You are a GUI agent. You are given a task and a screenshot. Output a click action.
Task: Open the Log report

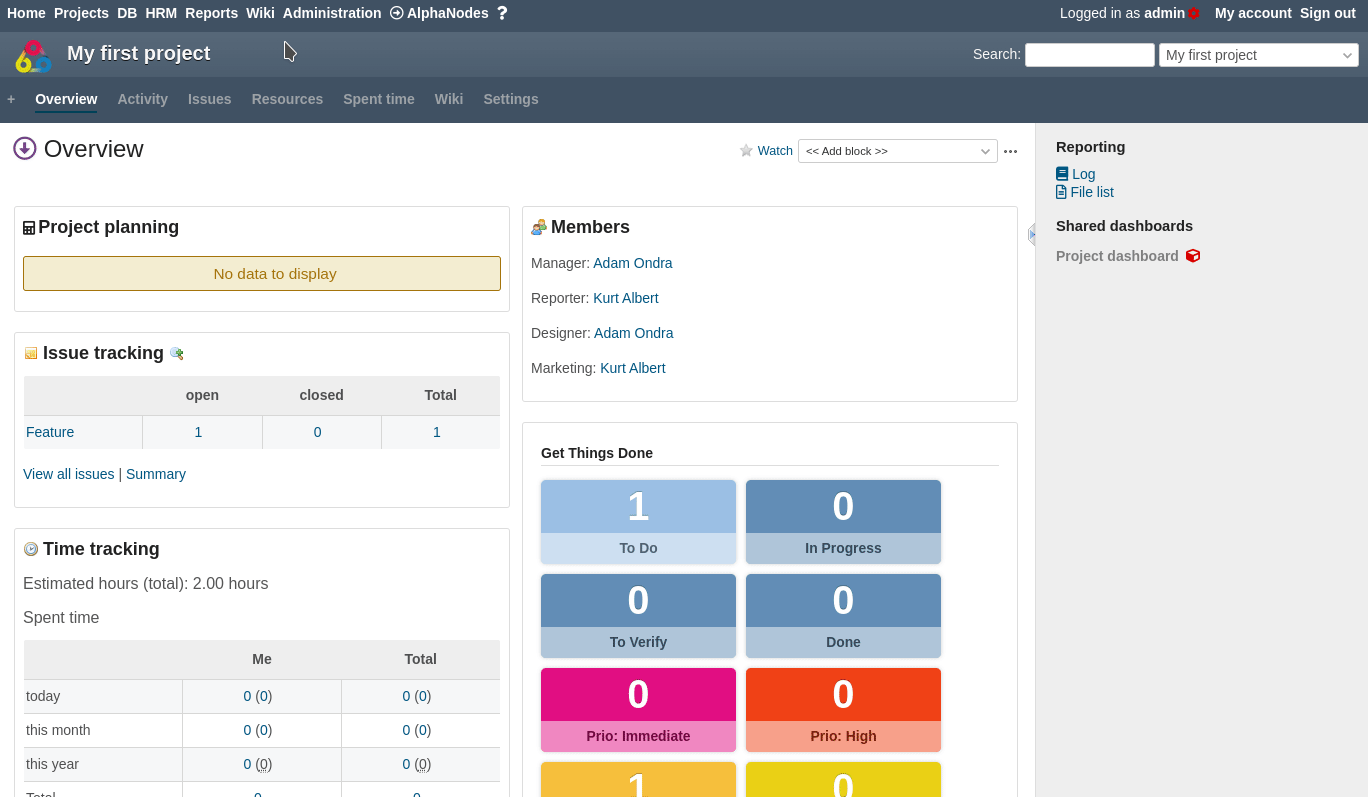tap(1081, 173)
